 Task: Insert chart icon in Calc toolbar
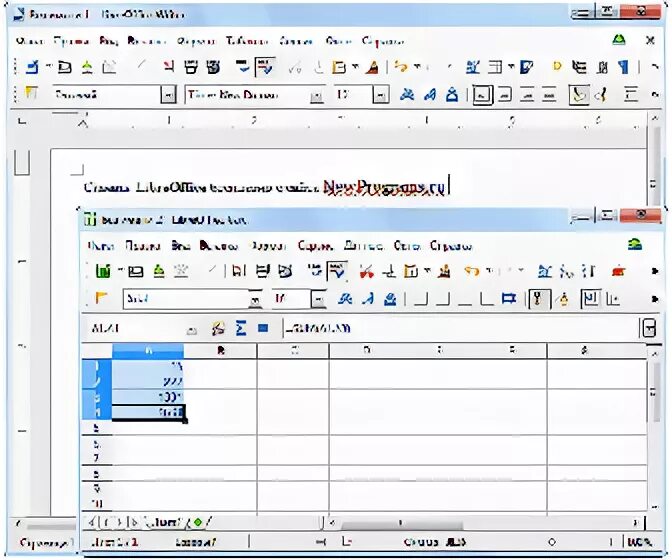pos(618,271)
